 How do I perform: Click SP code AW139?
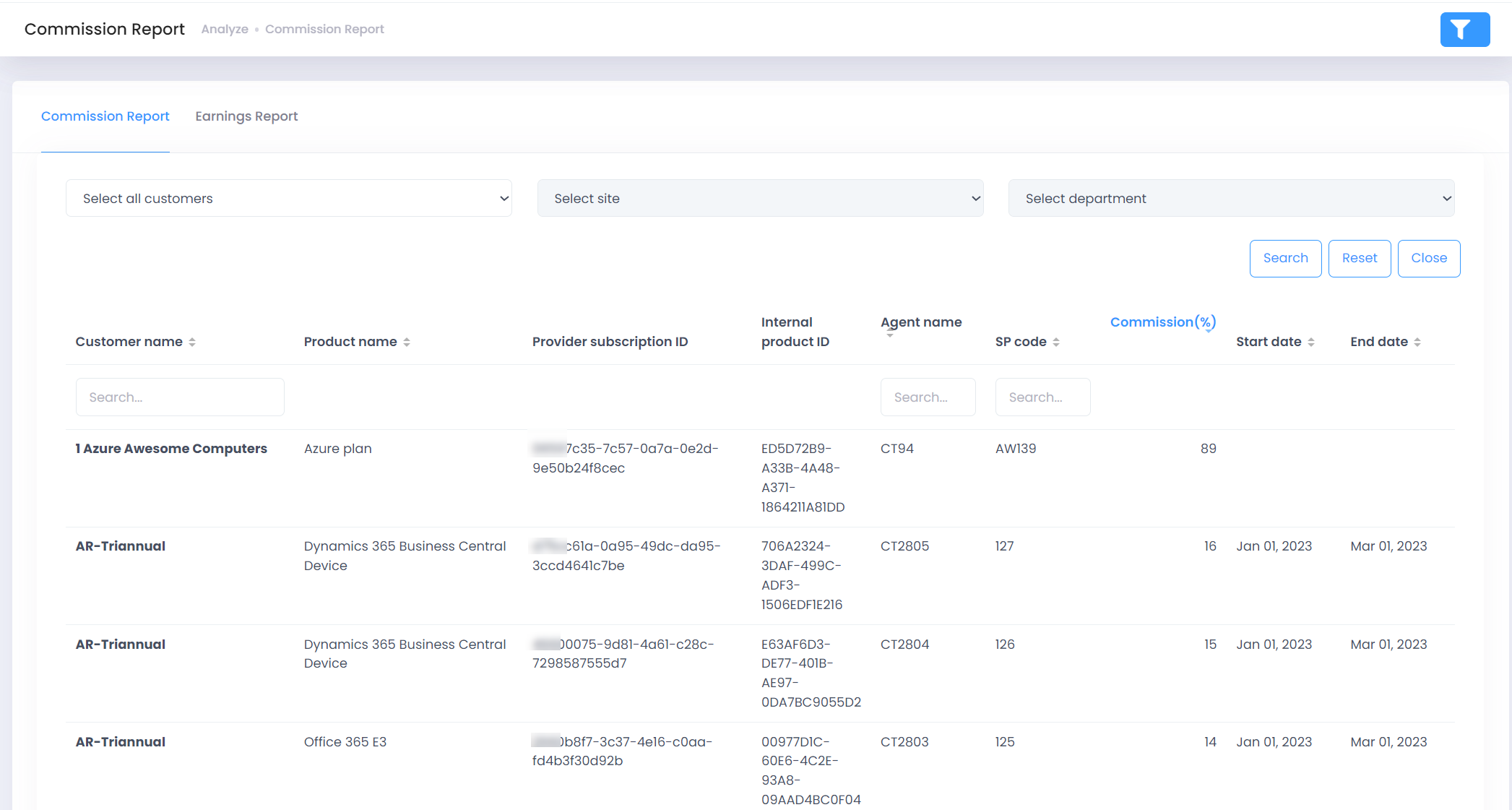point(1016,449)
